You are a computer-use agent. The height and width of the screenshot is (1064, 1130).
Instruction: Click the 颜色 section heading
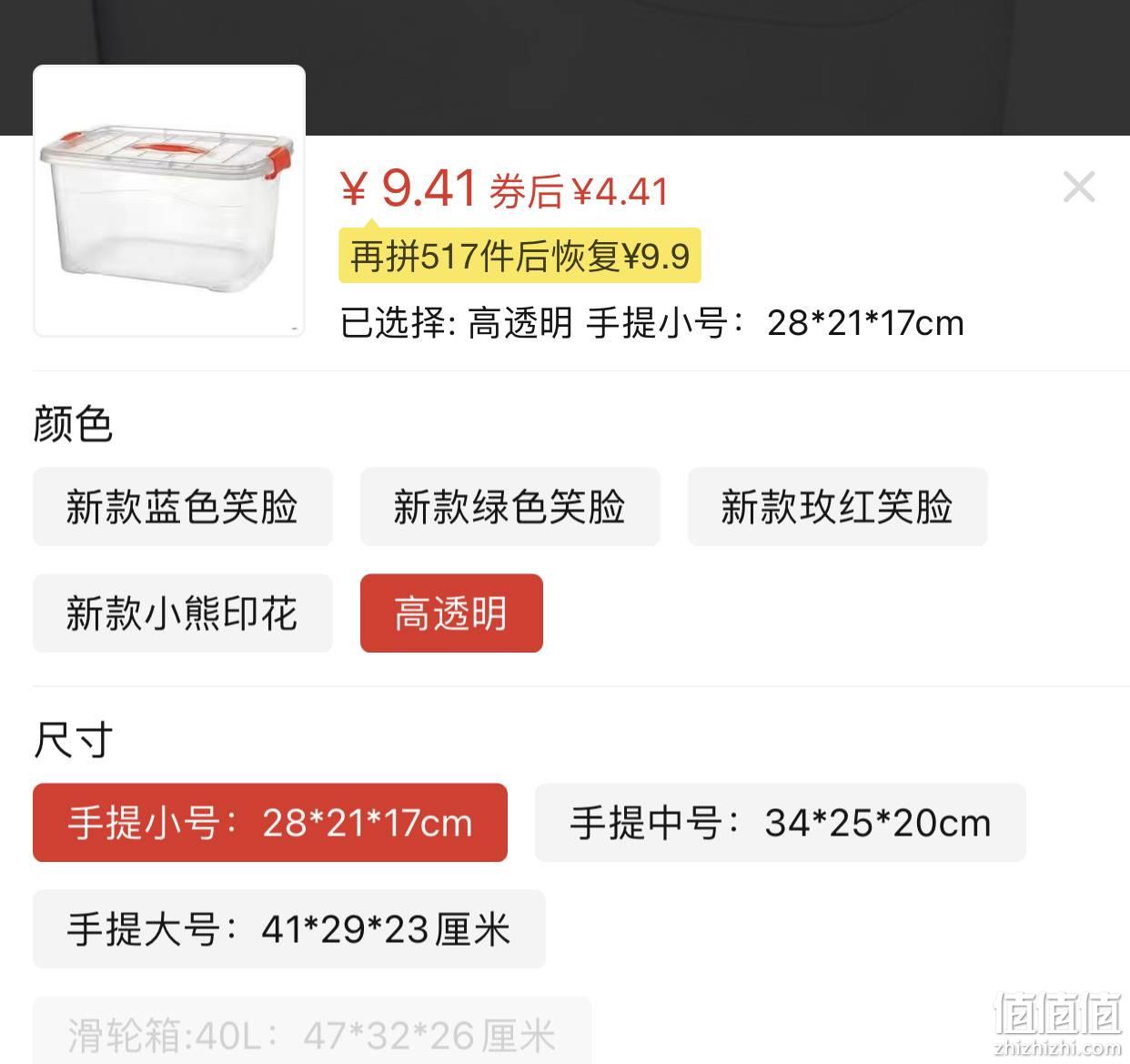click(x=73, y=424)
